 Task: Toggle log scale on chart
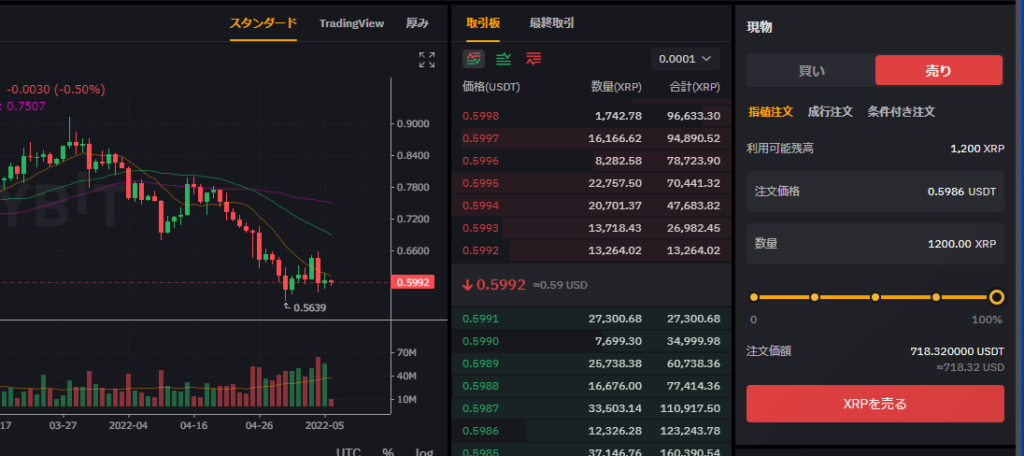pyautogui.click(x=424, y=451)
